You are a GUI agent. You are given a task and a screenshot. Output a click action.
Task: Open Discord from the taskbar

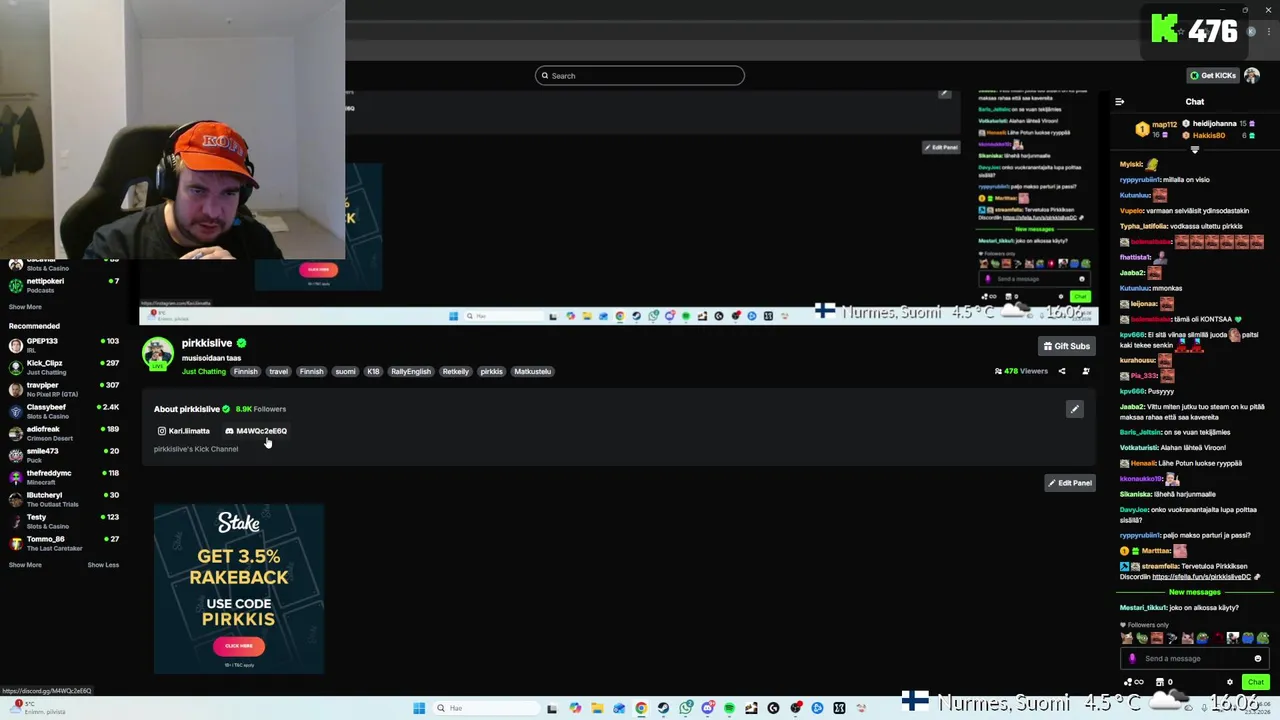pyautogui.click(x=708, y=708)
